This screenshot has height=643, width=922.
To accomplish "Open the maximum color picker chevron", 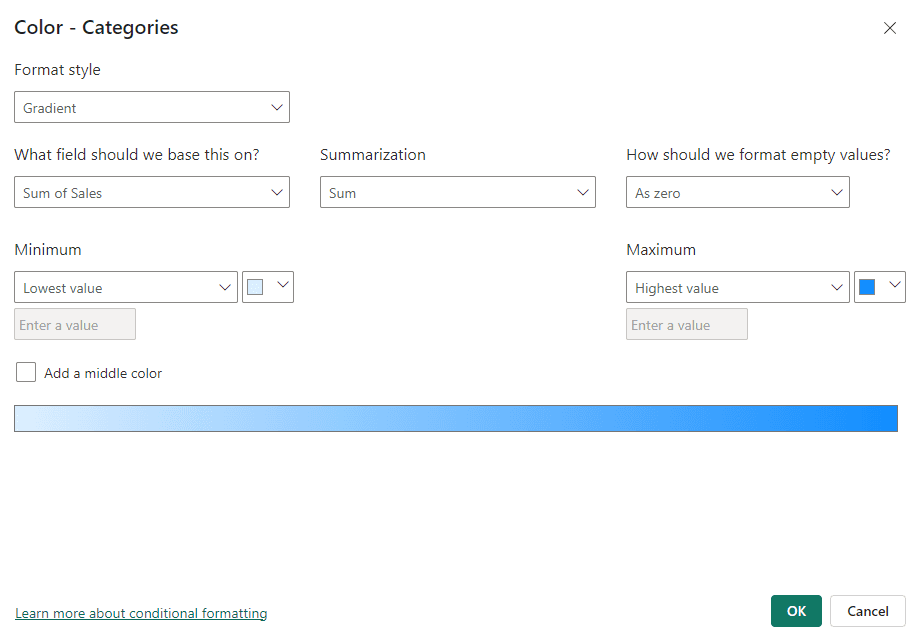I will pyautogui.click(x=895, y=285).
